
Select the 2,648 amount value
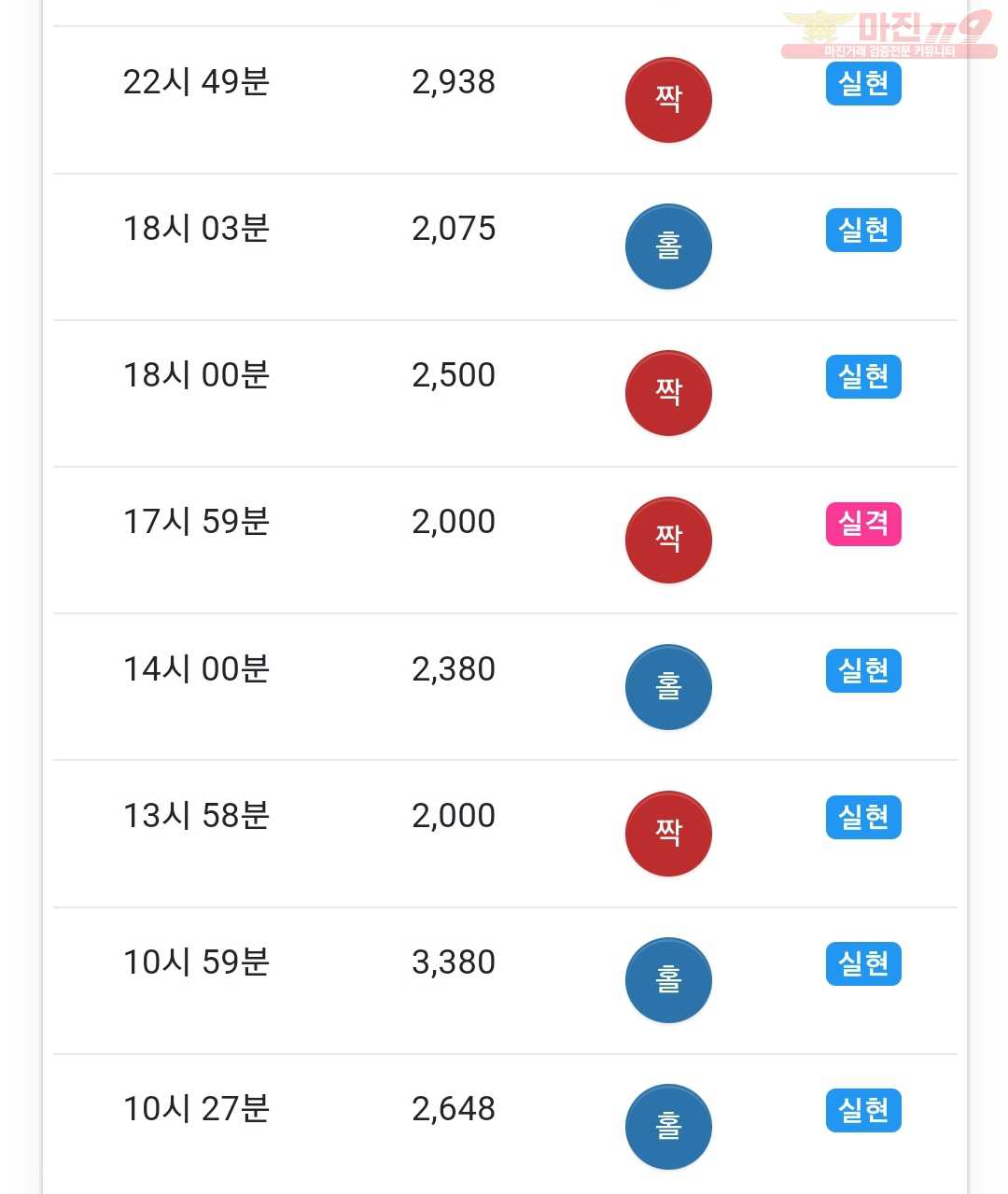point(454,1109)
